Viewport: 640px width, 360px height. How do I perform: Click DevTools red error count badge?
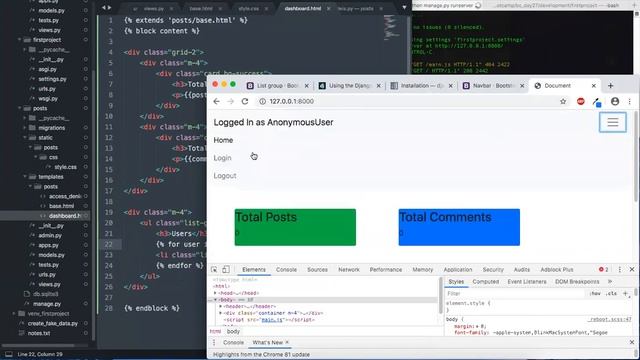[603, 270]
